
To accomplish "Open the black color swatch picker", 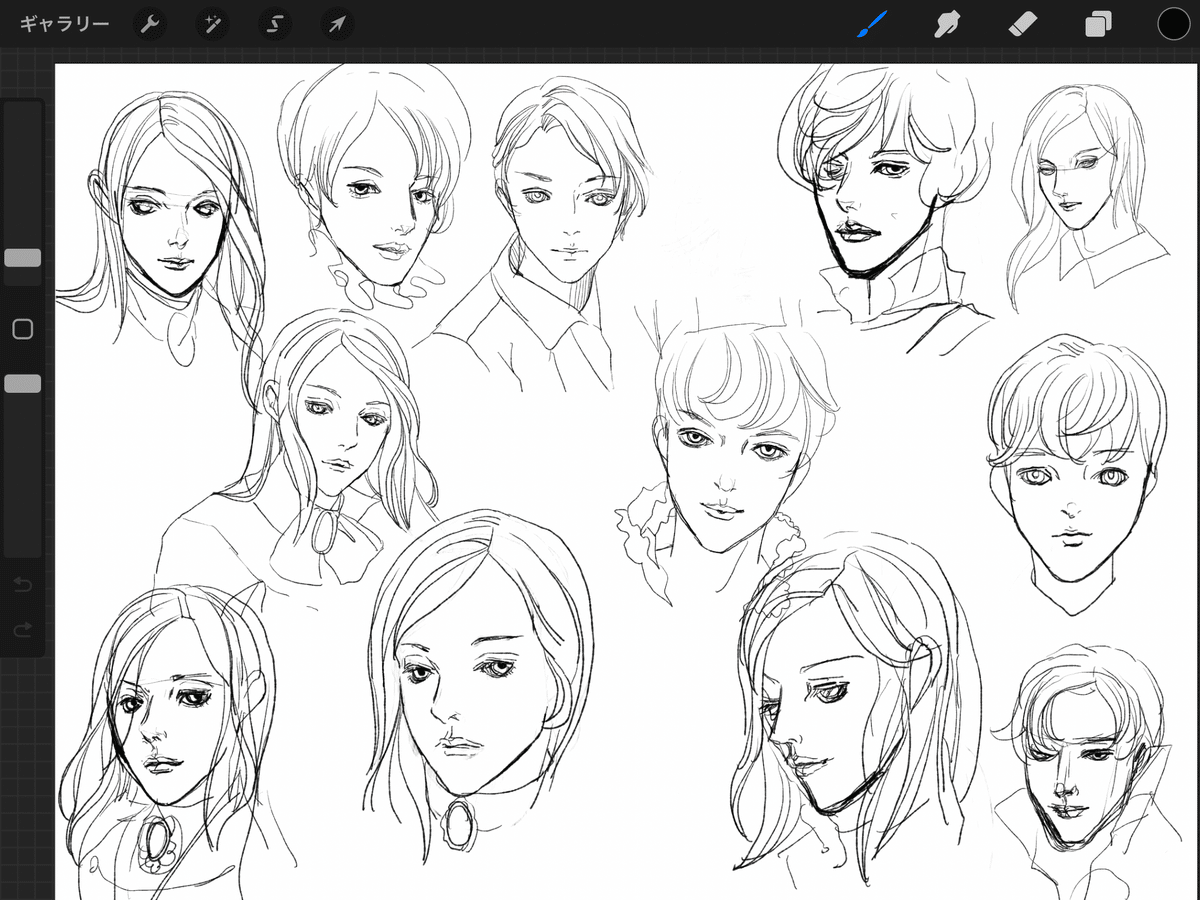I will [x=1173, y=24].
